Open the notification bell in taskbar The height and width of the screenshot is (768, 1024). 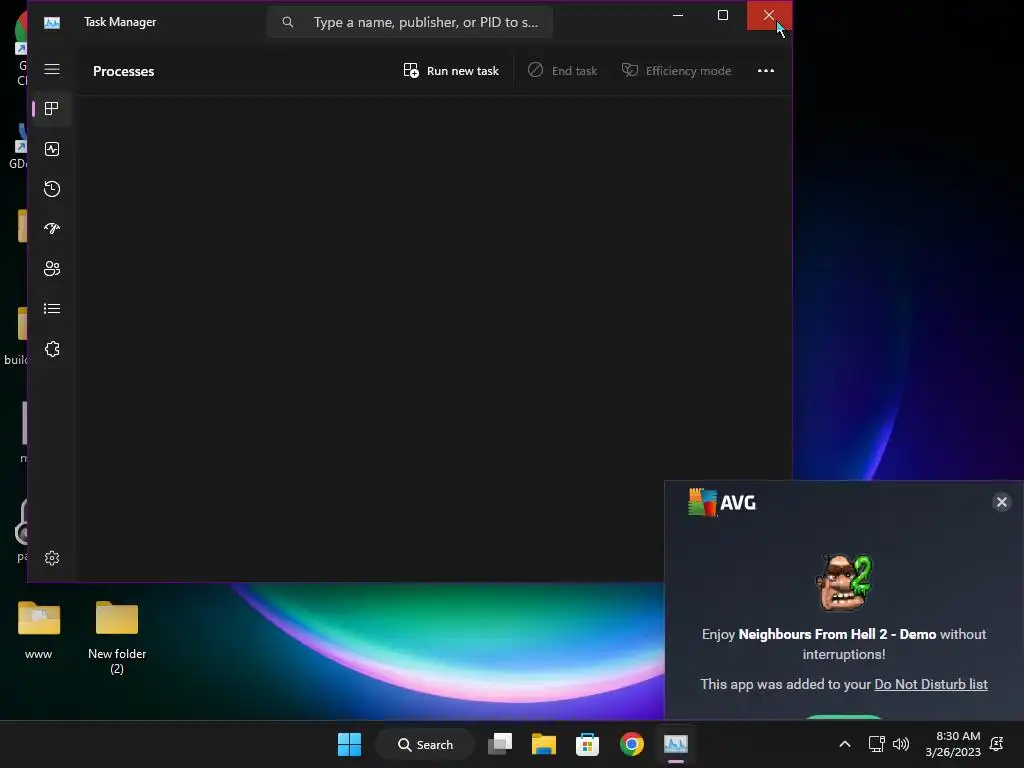coord(997,744)
